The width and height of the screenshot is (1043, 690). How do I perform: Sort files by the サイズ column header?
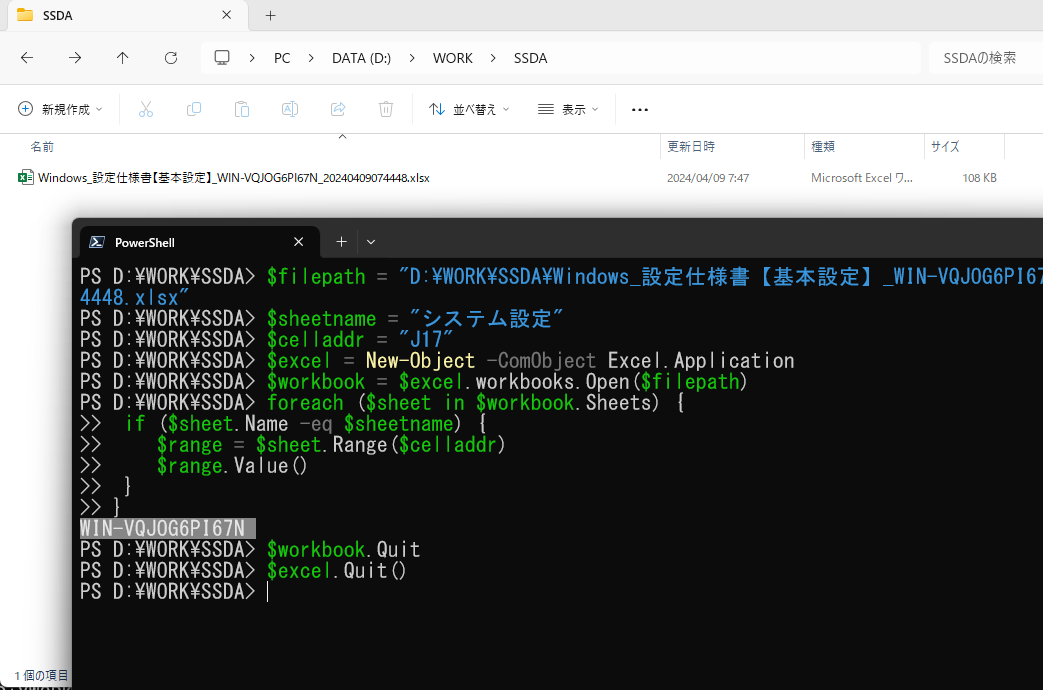click(x=944, y=146)
